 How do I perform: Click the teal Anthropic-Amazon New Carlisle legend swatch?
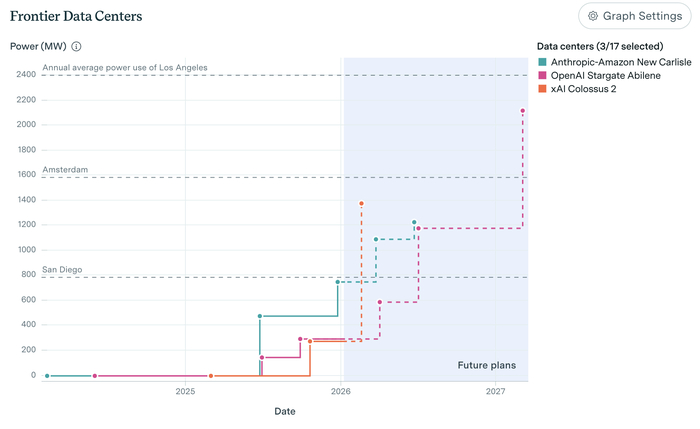coord(542,62)
